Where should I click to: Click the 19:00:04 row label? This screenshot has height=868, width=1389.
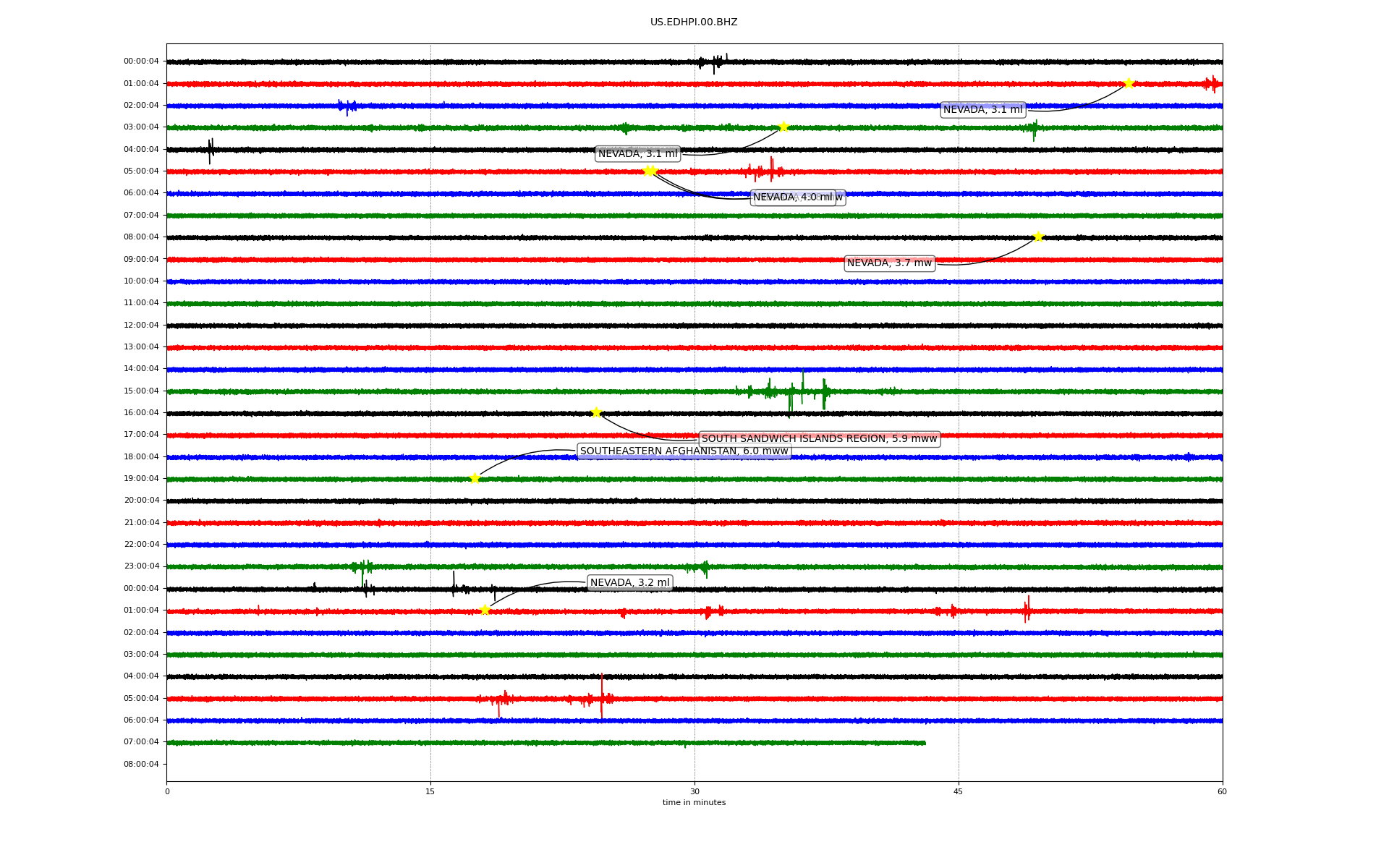(x=141, y=478)
